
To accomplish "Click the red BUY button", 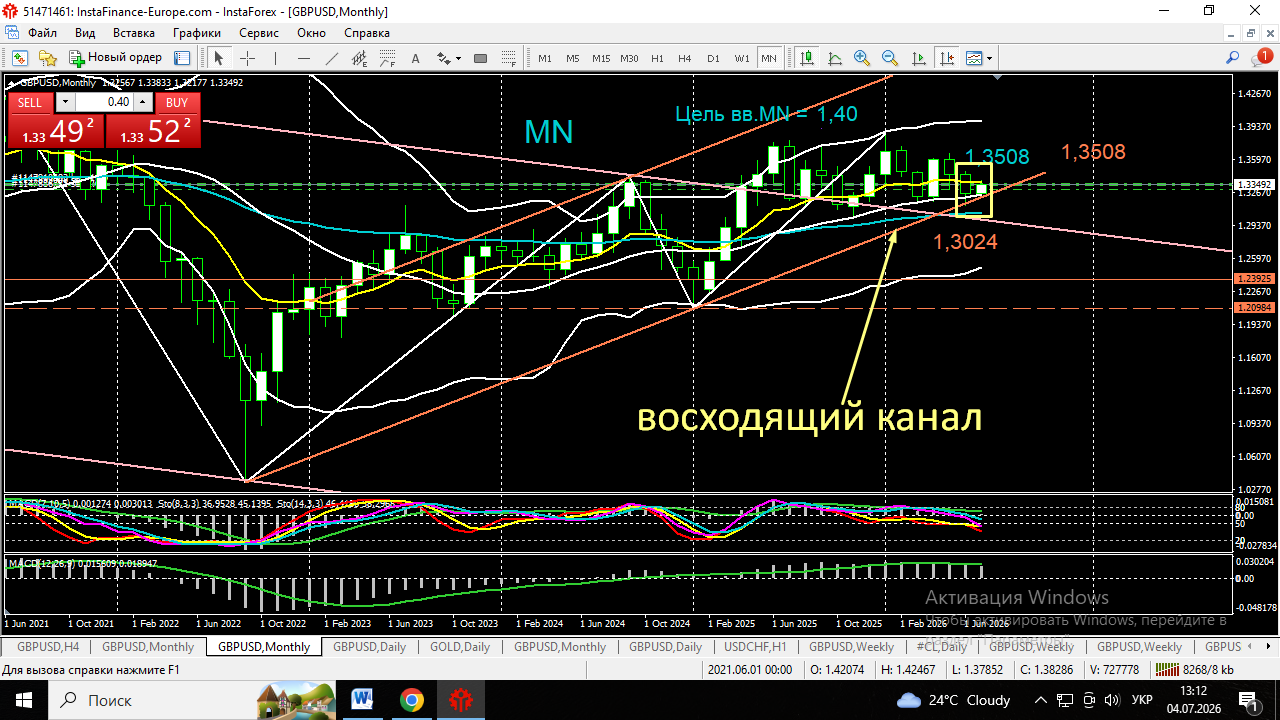I will [177, 102].
